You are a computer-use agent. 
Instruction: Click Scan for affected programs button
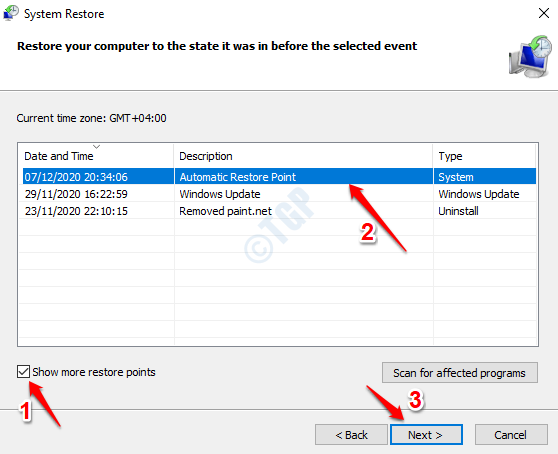[460, 373]
